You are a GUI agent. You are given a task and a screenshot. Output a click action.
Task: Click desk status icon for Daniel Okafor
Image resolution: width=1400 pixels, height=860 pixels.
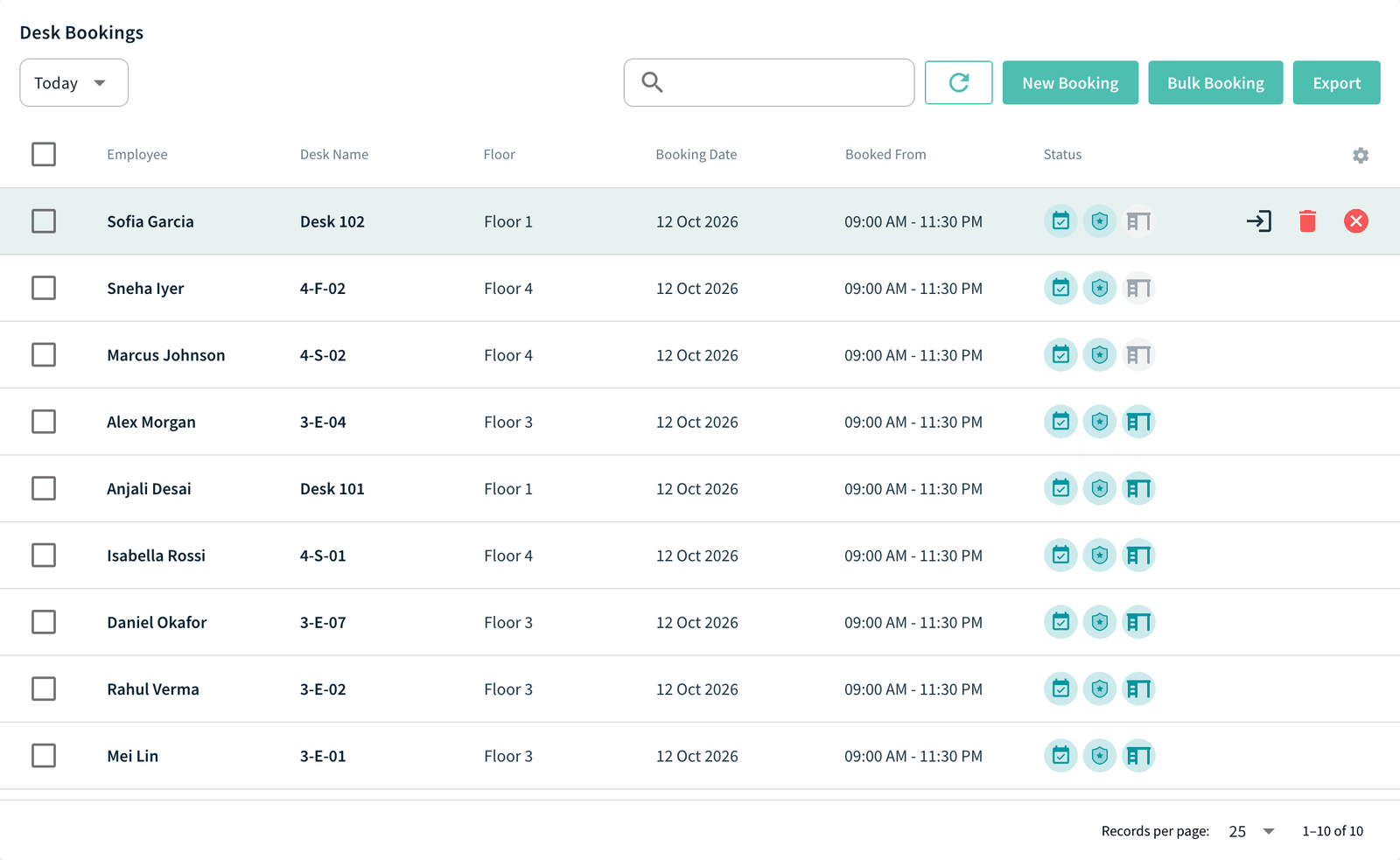[1138, 622]
